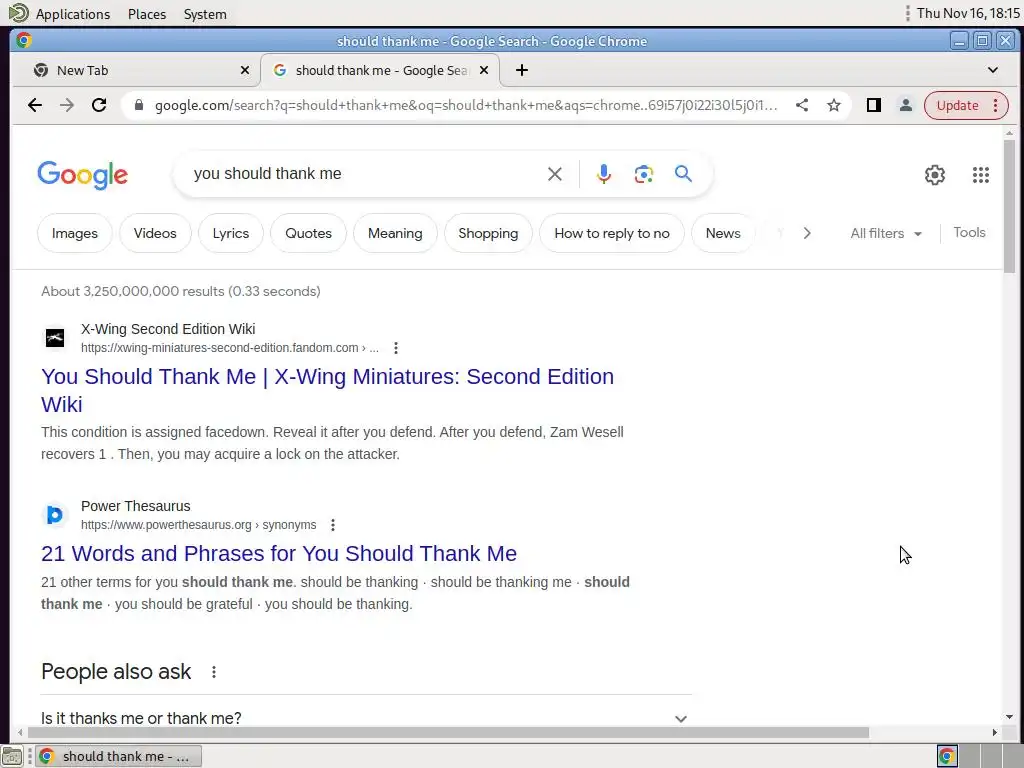The height and width of the screenshot is (768, 1024).
Task: Select the News filter chip
Action: point(723,233)
